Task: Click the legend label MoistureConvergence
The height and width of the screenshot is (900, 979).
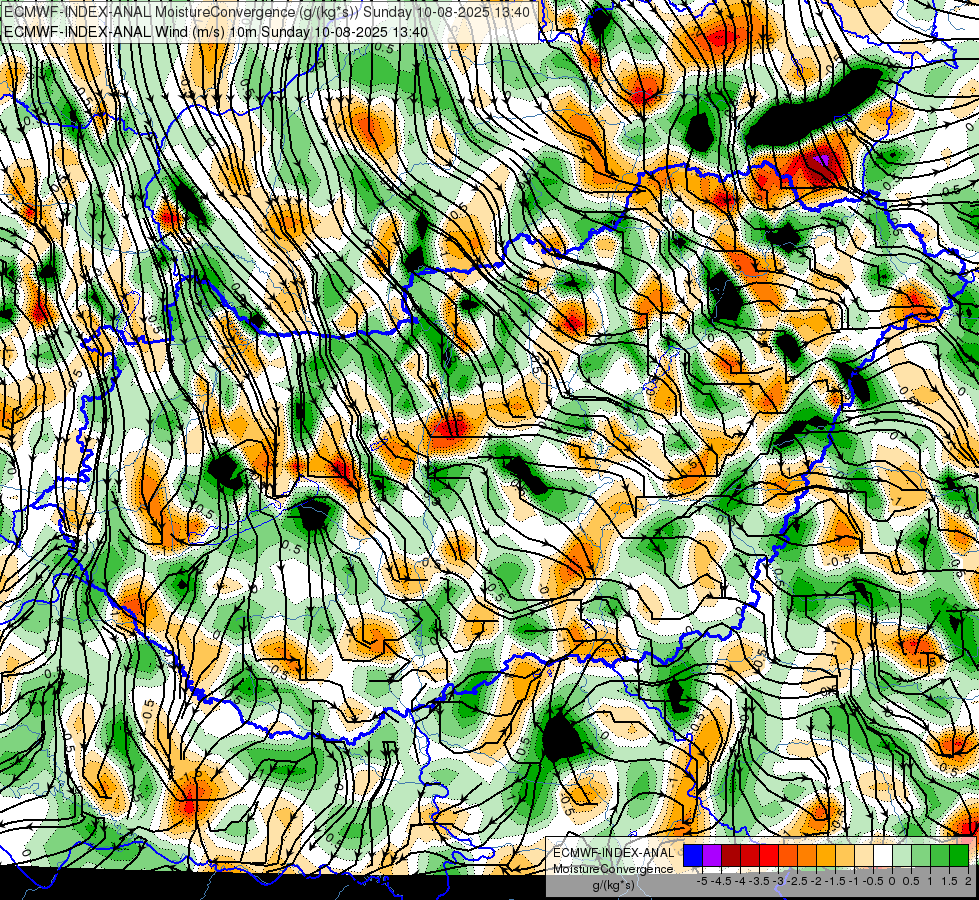Action: coord(613,869)
